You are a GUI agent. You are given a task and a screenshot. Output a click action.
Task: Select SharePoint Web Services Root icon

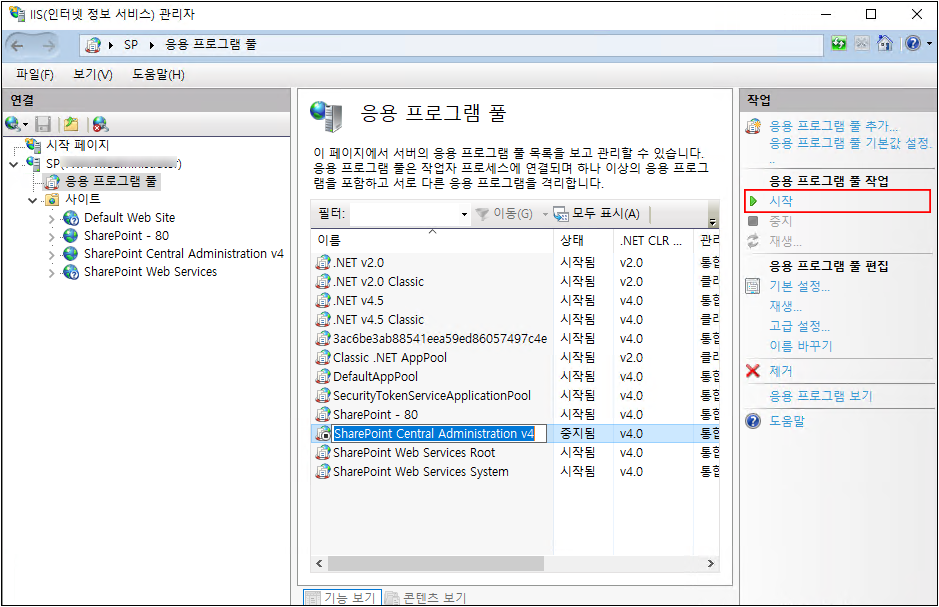323,453
